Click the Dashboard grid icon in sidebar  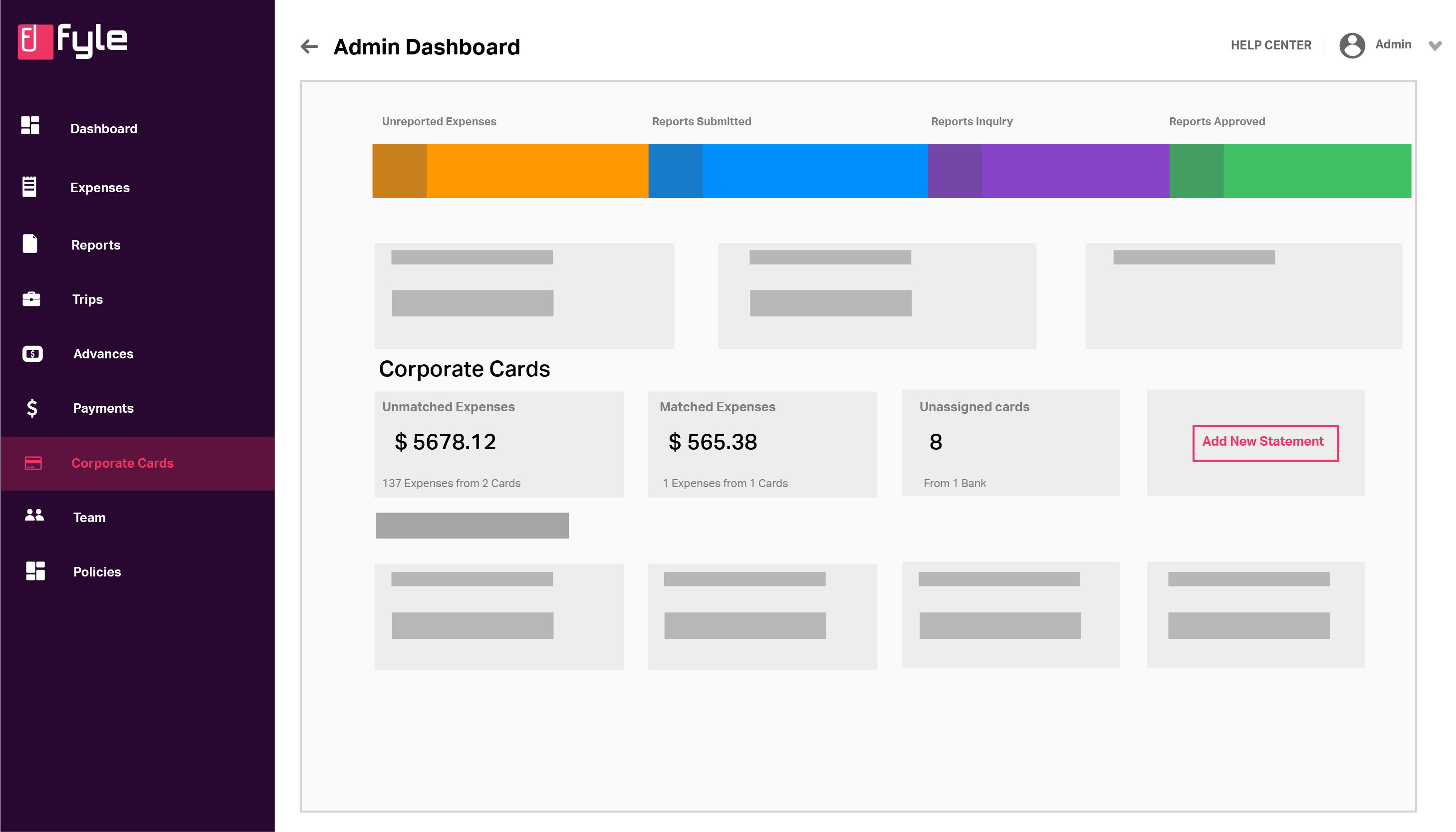point(30,125)
